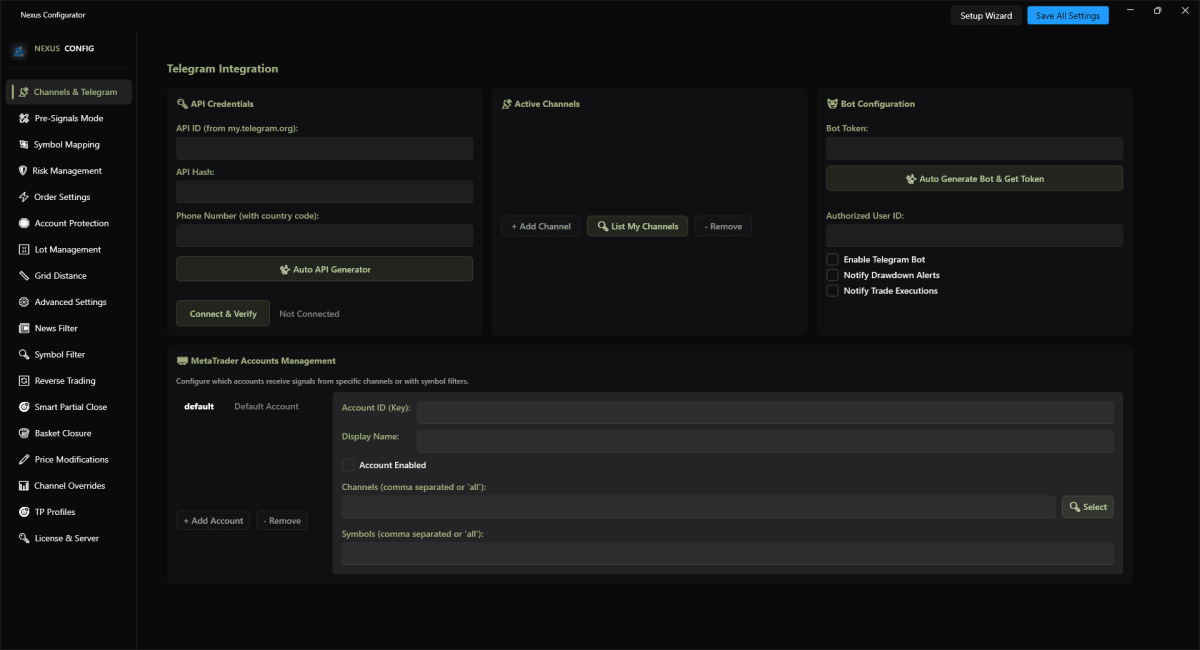Focus the Channels comma separated field
This screenshot has height=650, width=1200.
(x=699, y=507)
